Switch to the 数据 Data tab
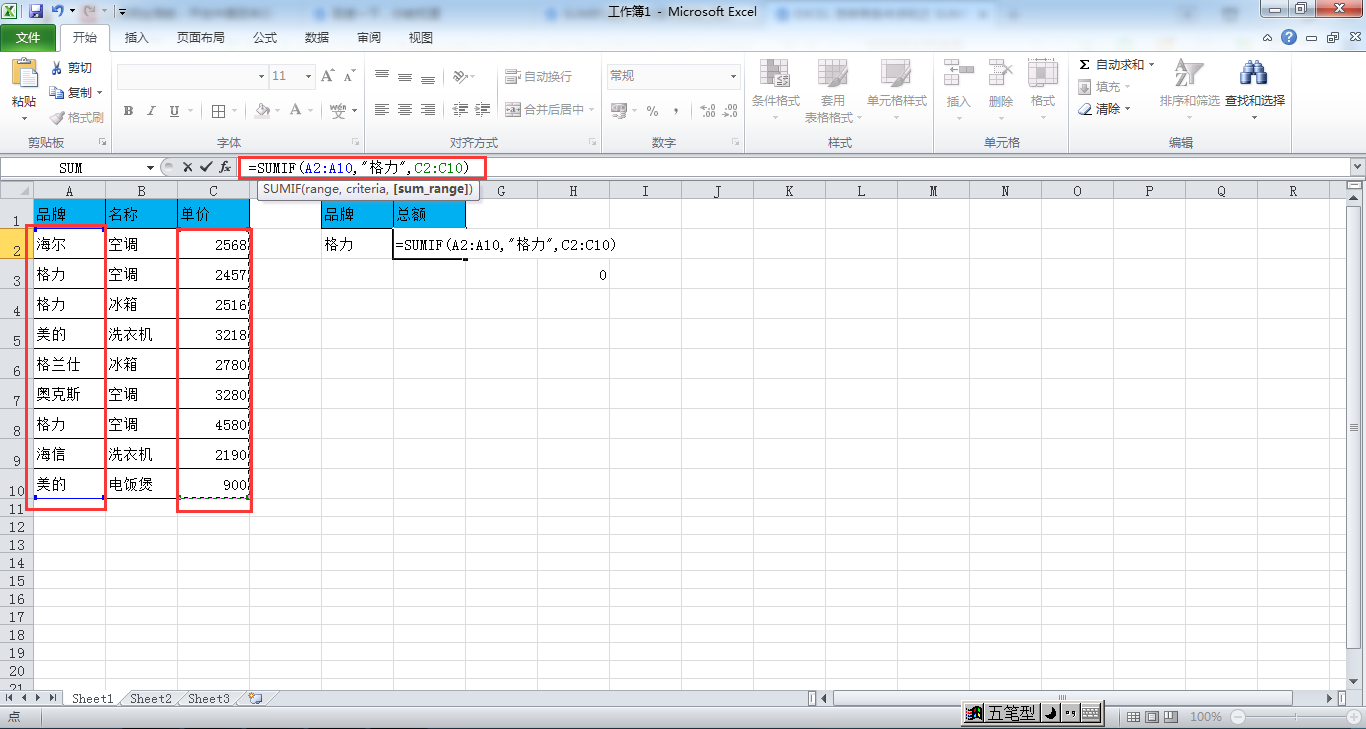The image size is (1366, 729). click(x=317, y=38)
